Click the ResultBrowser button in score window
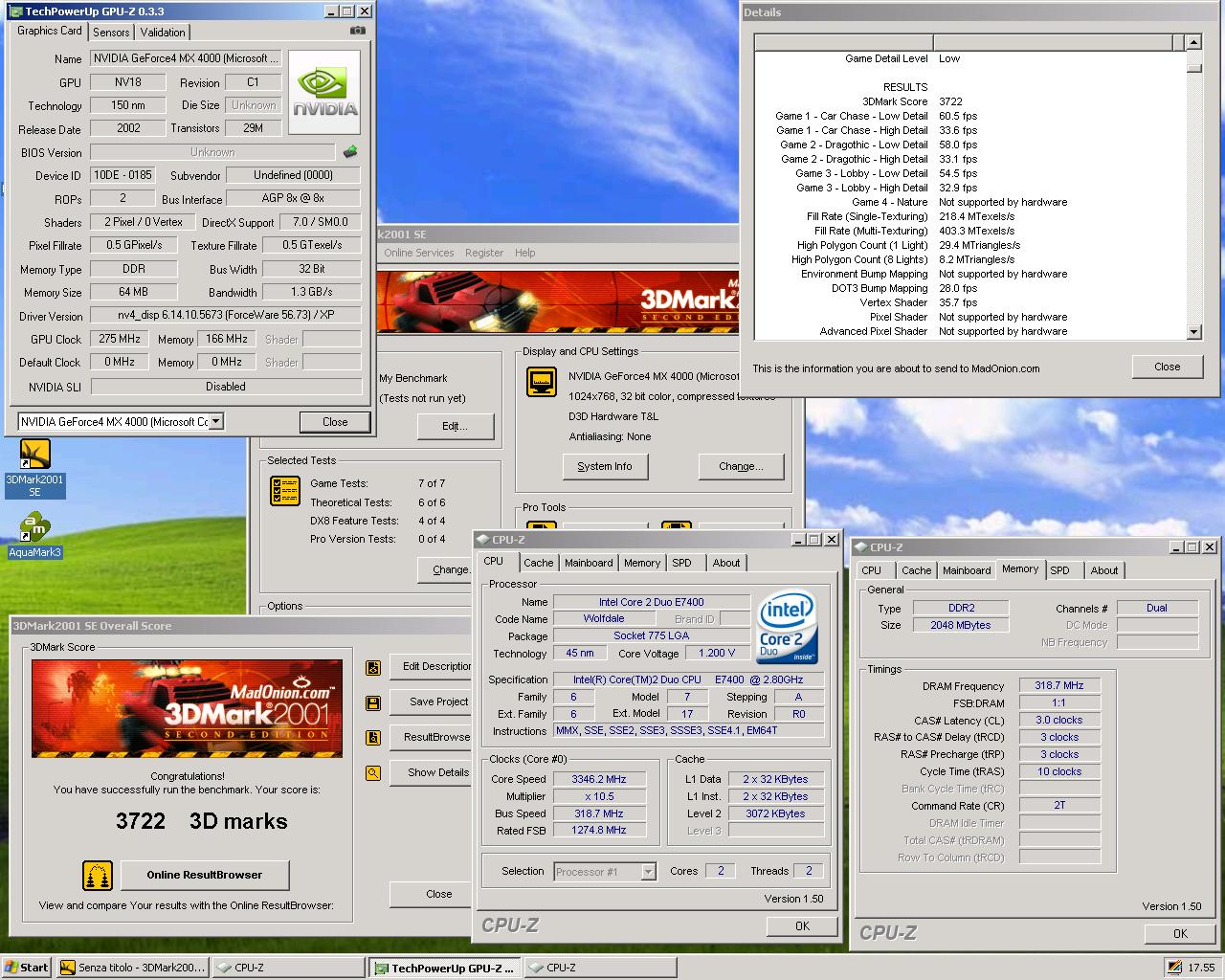 [x=432, y=737]
